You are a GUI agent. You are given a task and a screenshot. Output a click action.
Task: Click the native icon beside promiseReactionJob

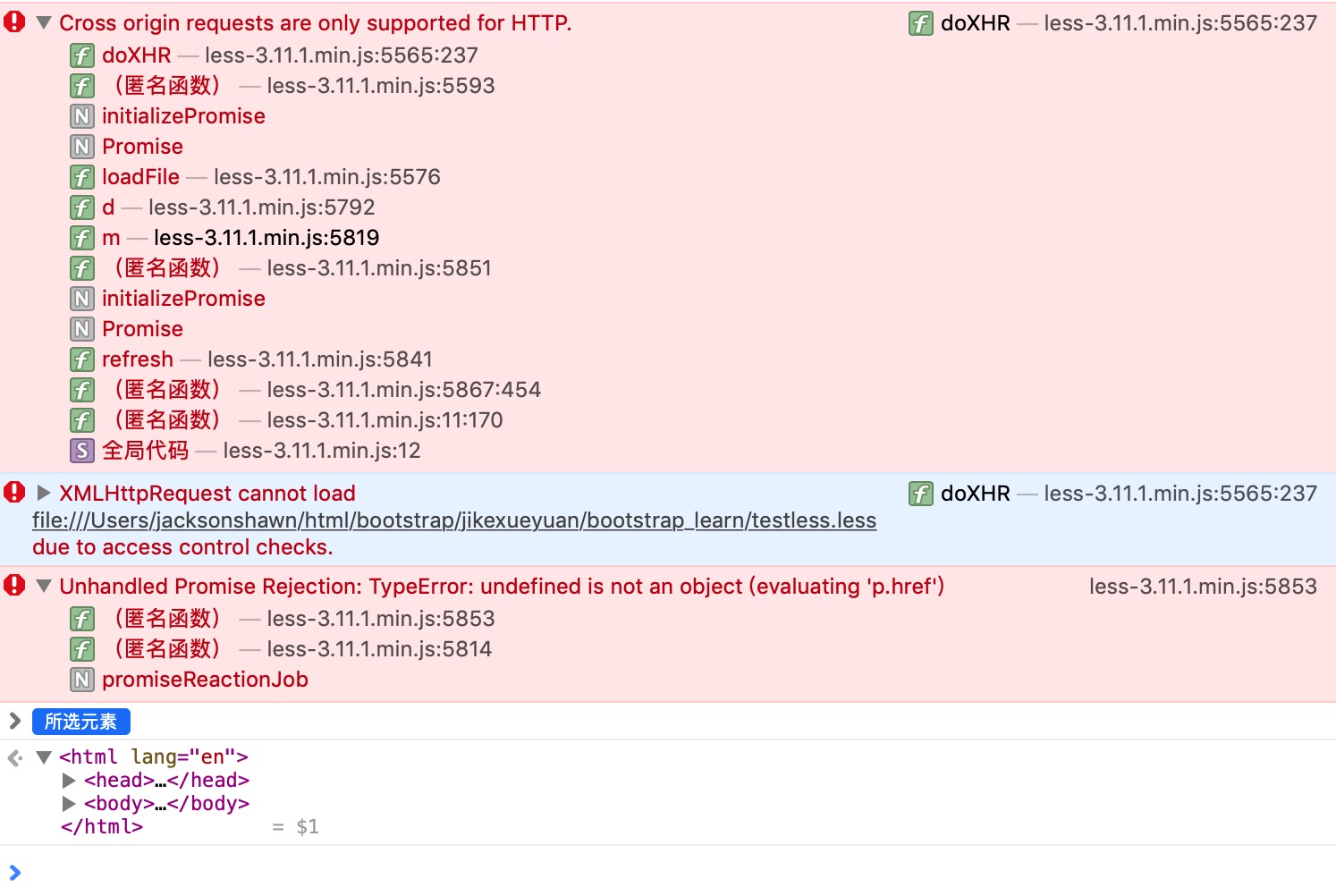pyautogui.click(x=82, y=680)
